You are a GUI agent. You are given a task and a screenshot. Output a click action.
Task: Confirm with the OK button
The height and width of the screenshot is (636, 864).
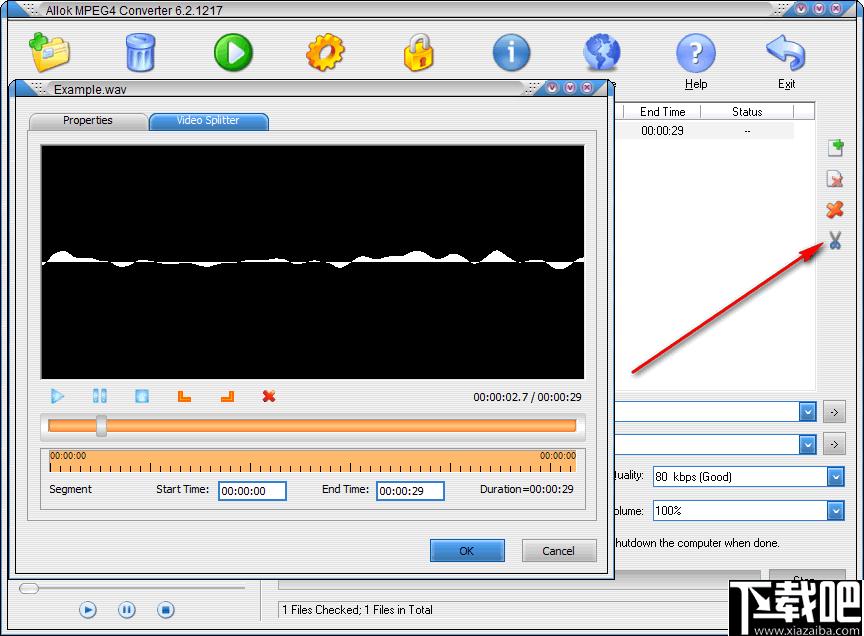tap(467, 551)
